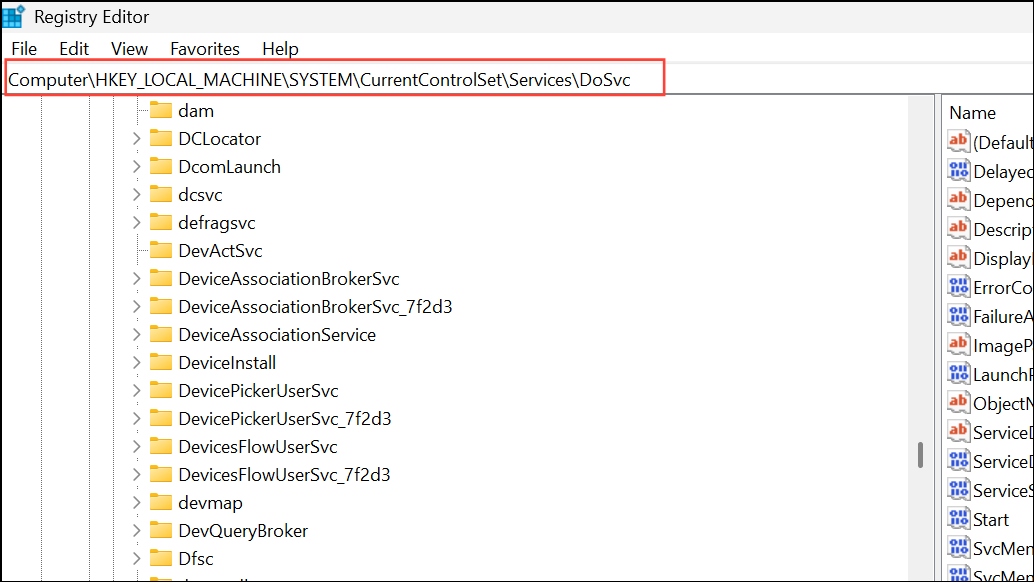Viewport: 1034px width, 582px height.
Task: Select the DeviceAssociationBrokerSvc folder icon
Action: [x=161, y=278]
